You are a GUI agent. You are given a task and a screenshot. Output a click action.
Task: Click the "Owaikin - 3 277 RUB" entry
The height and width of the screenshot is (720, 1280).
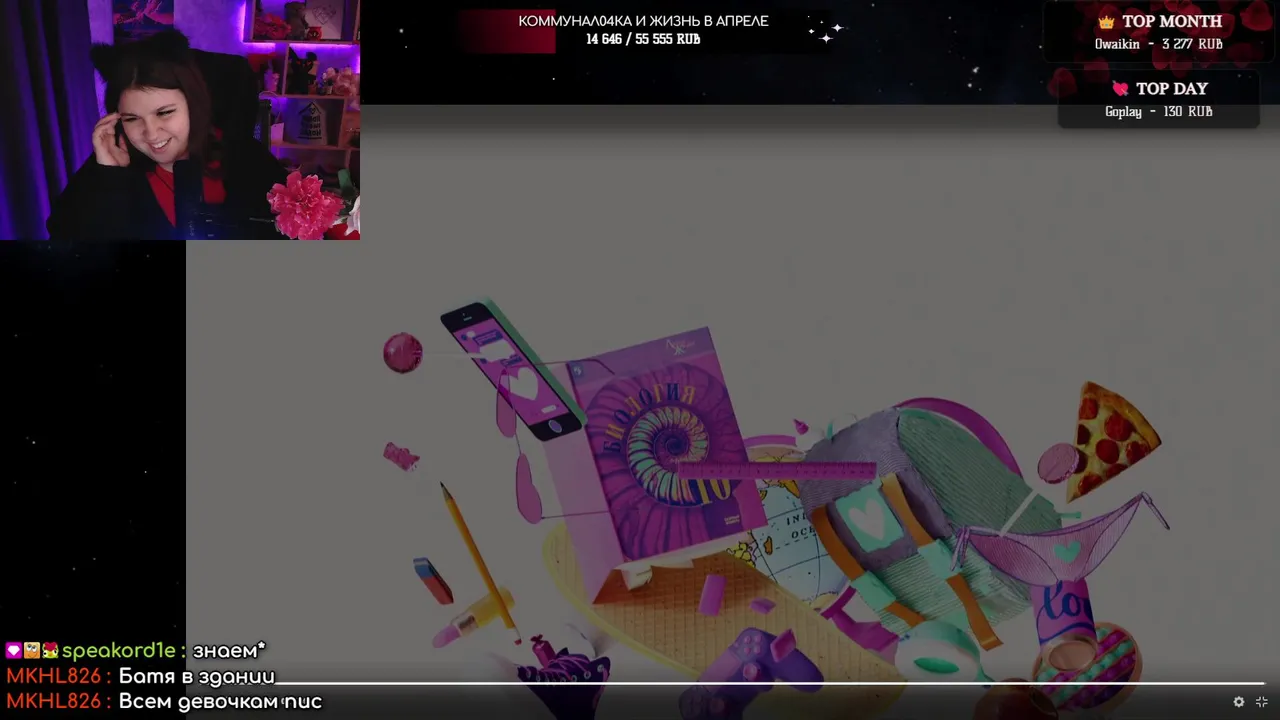(x=1158, y=44)
